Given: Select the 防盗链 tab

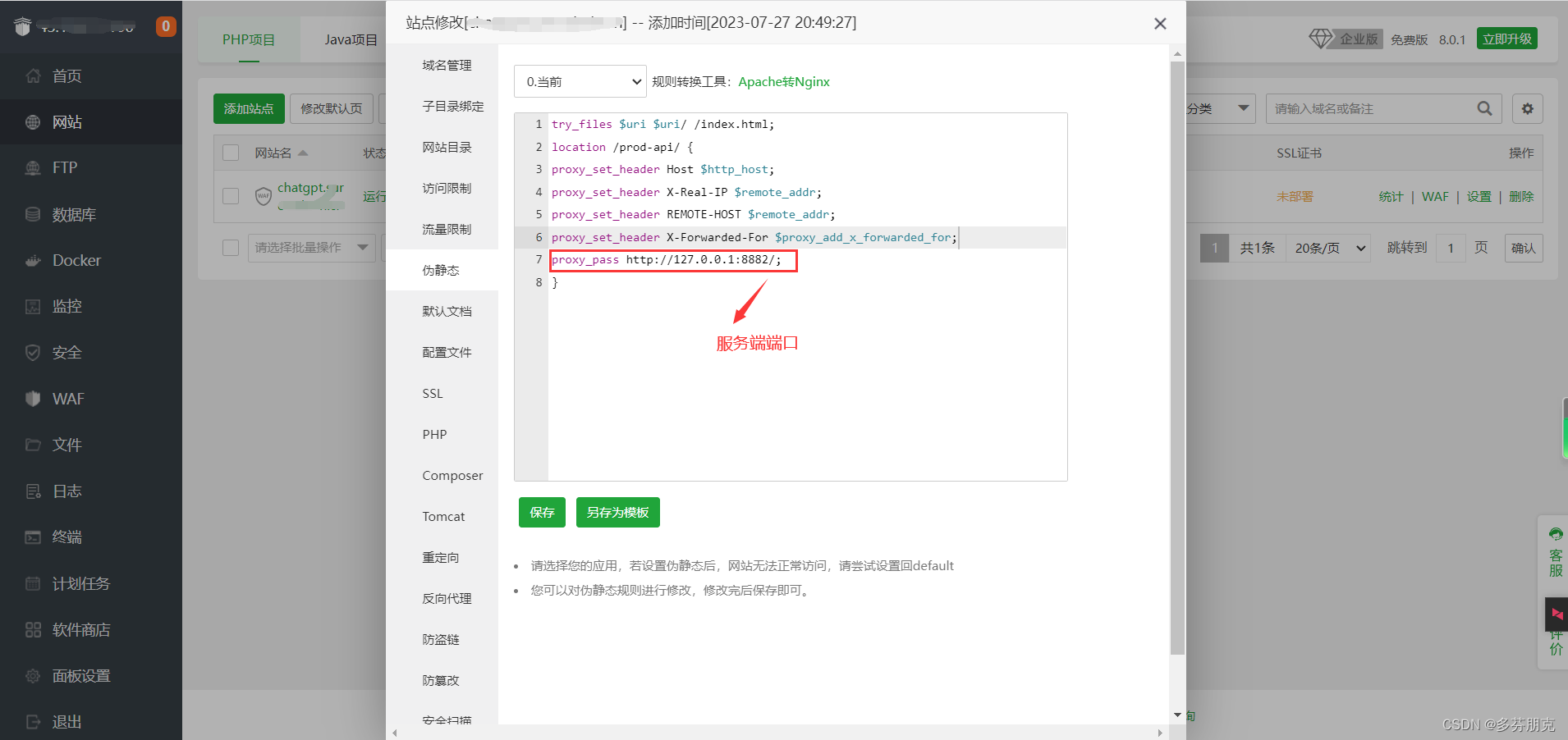Looking at the screenshot, I should tap(441, 639).
